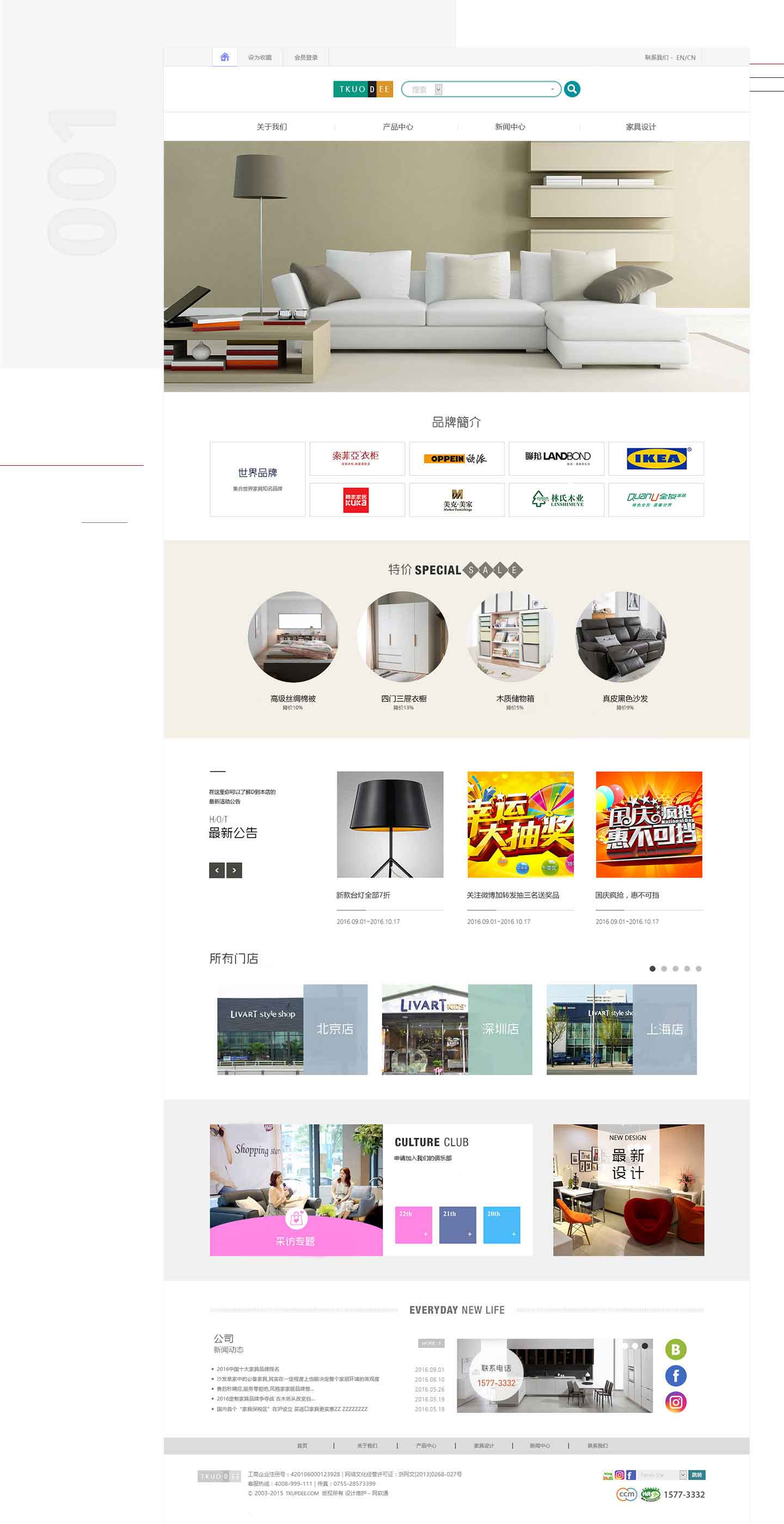Open the 产品中心 navigation menu

[397, 126]
